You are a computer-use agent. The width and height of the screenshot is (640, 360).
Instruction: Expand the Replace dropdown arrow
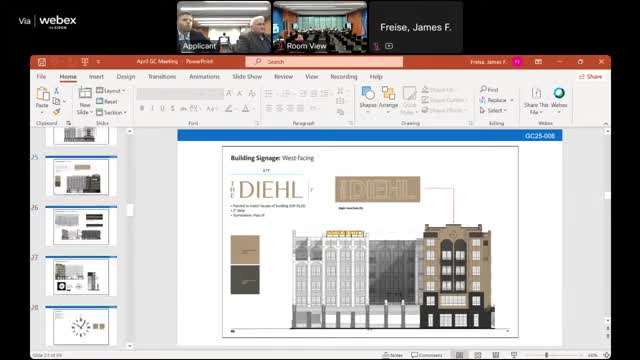tap(512, 100)
